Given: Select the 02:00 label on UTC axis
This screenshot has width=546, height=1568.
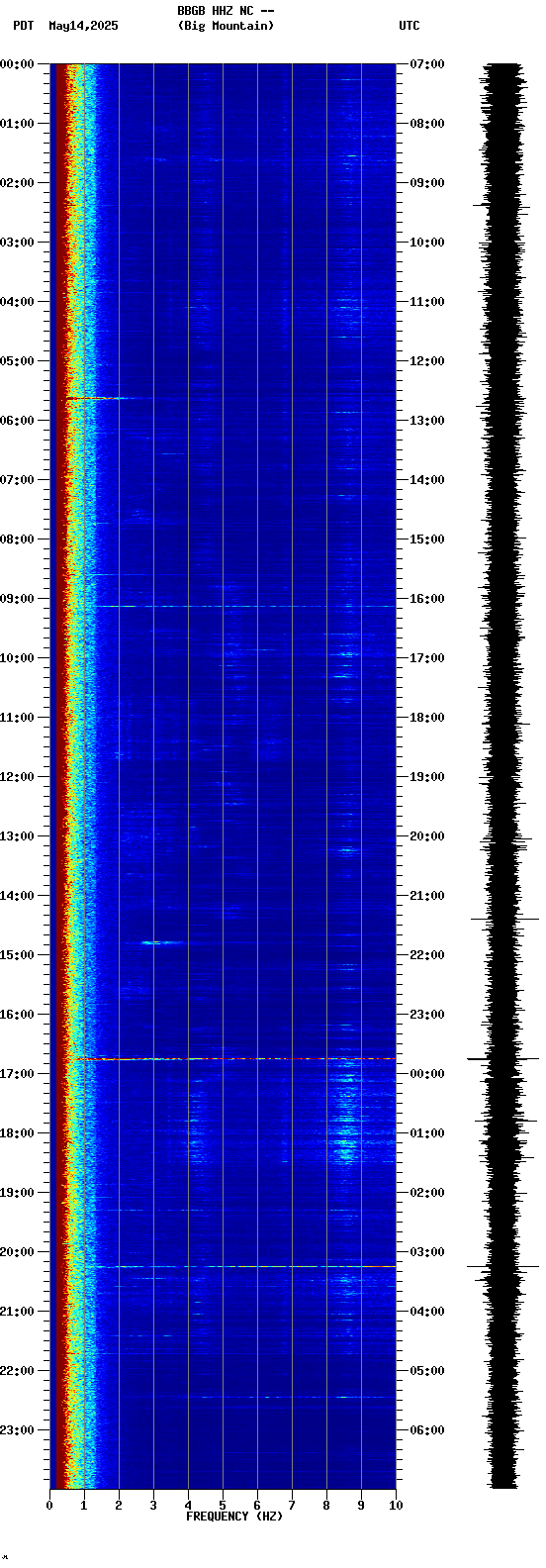Looking at the screenshot, I should (x=427, y=1193).
